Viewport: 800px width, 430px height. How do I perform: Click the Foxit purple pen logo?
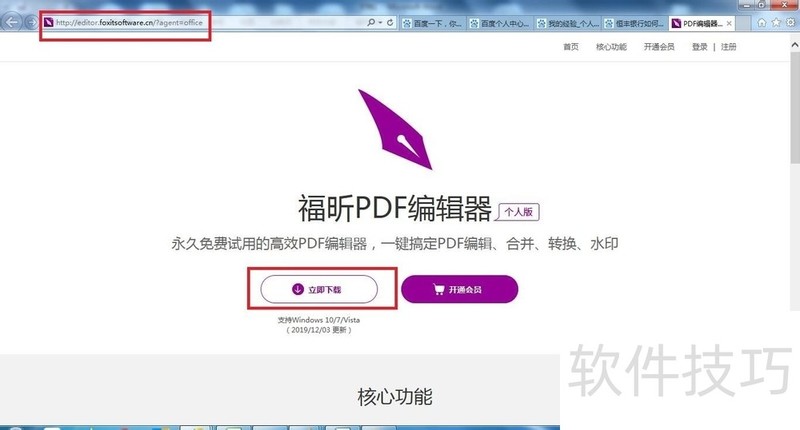[395, 130]
